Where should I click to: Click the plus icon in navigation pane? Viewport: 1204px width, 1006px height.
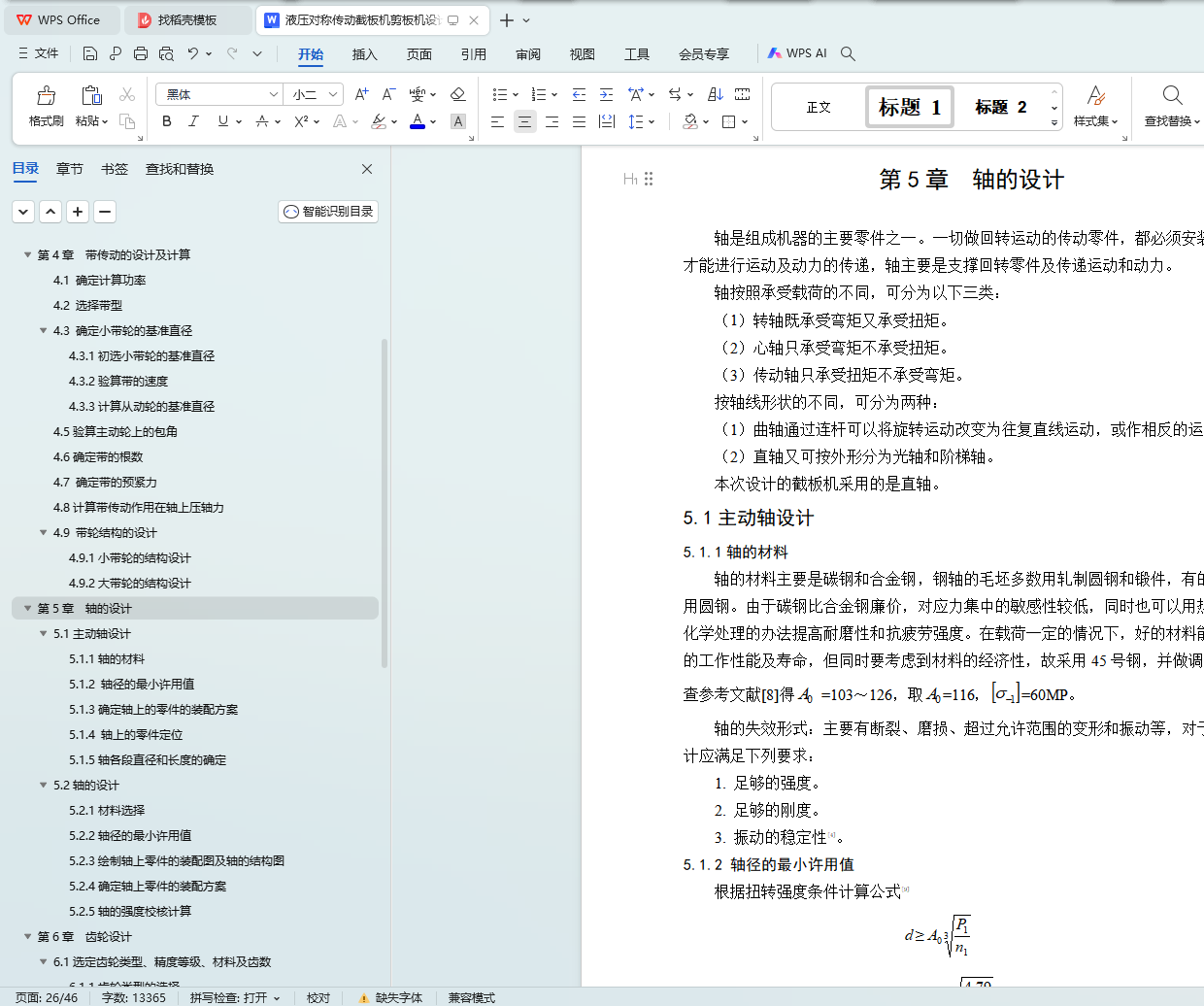[78, 211]
